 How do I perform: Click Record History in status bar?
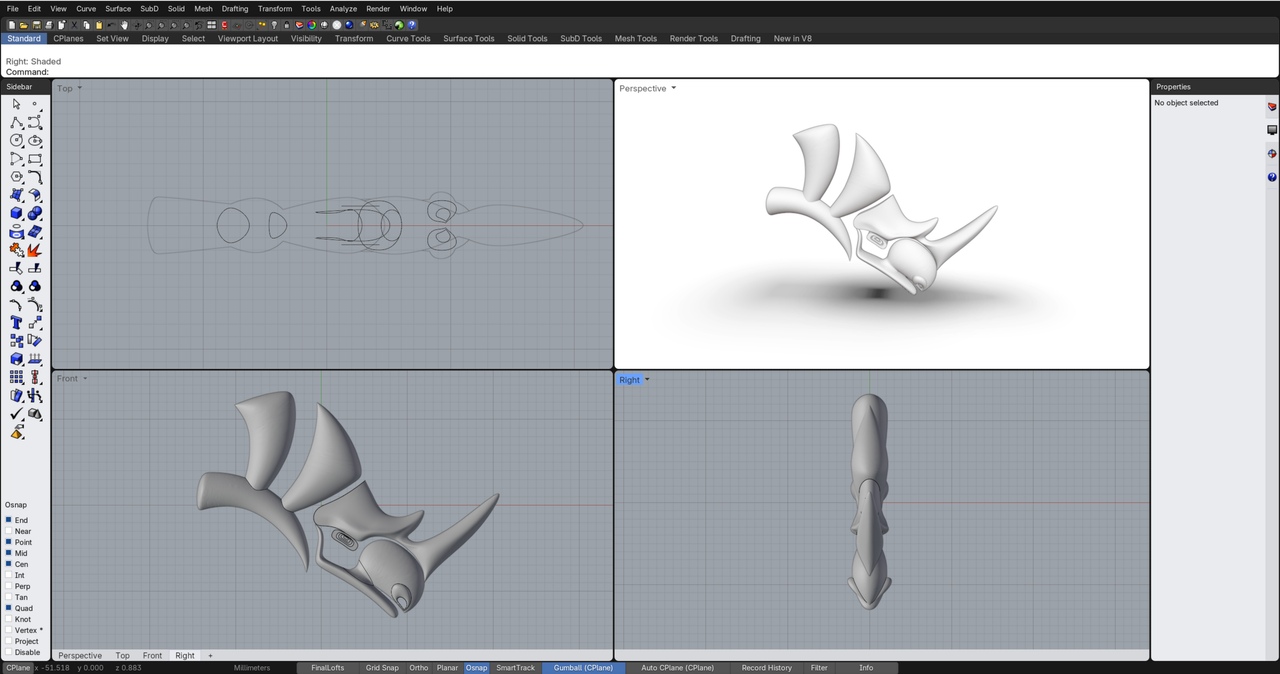(x=767, y=668)
